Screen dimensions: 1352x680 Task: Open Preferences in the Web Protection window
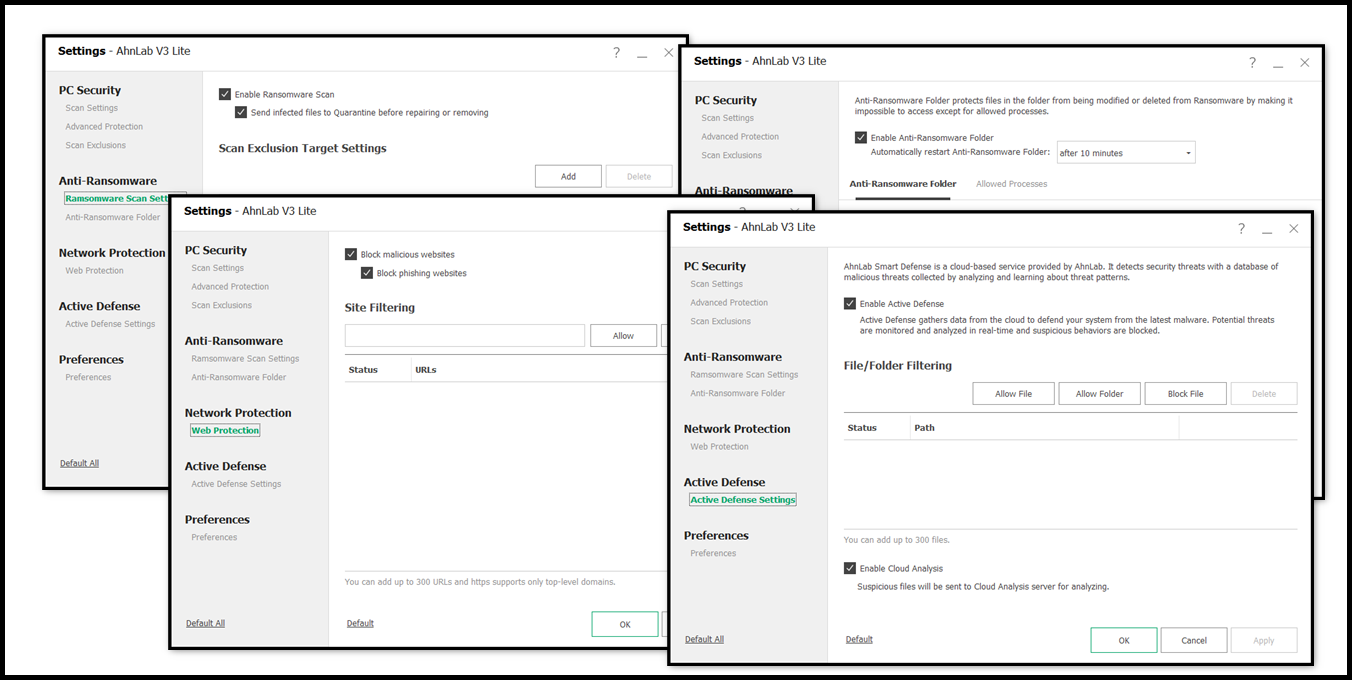tap(214, 537)
